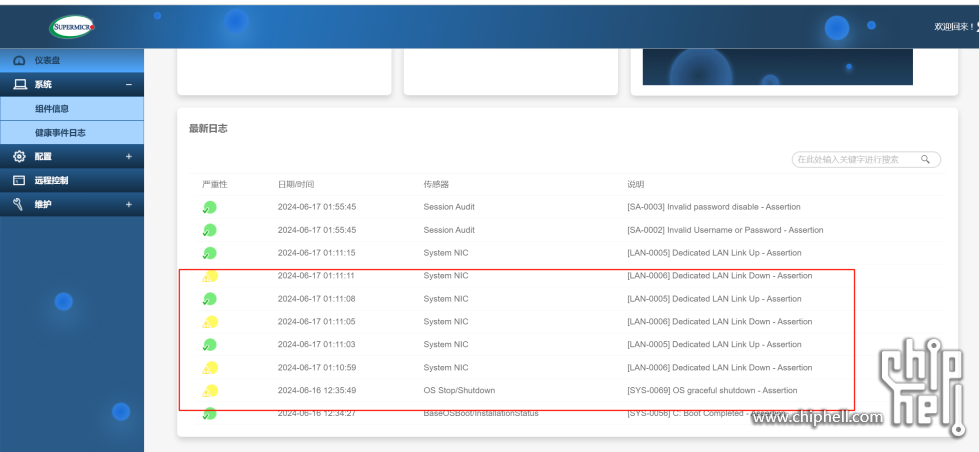Select the 维护 menu item

coord(72,204)
